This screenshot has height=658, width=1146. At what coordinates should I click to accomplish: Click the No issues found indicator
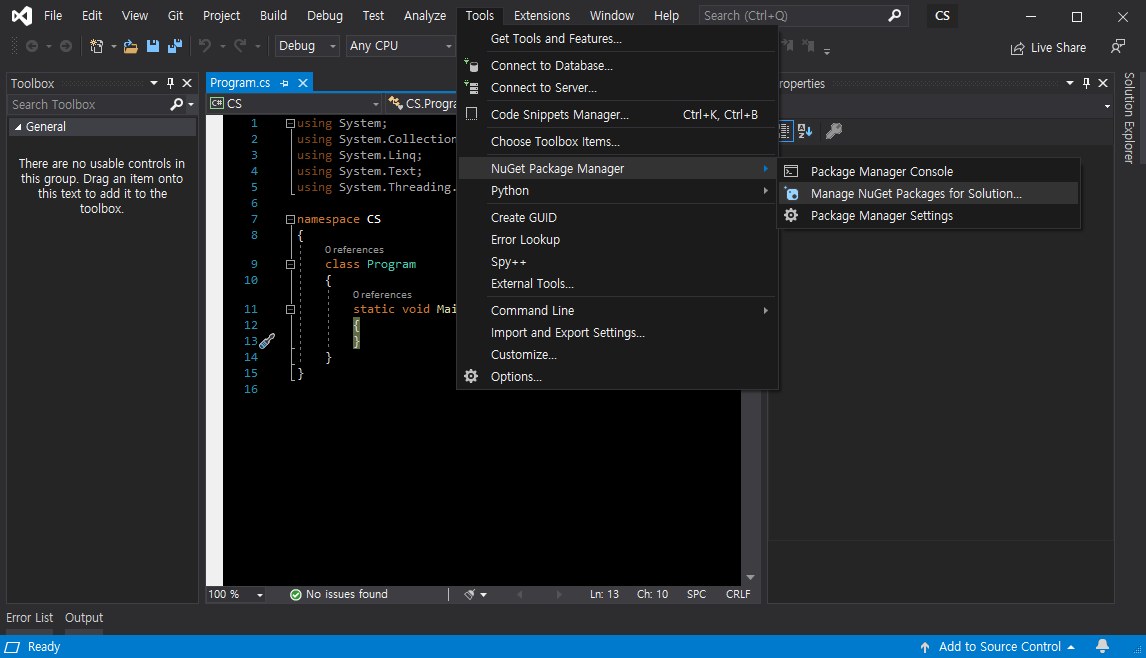click(x=339, y=594)
